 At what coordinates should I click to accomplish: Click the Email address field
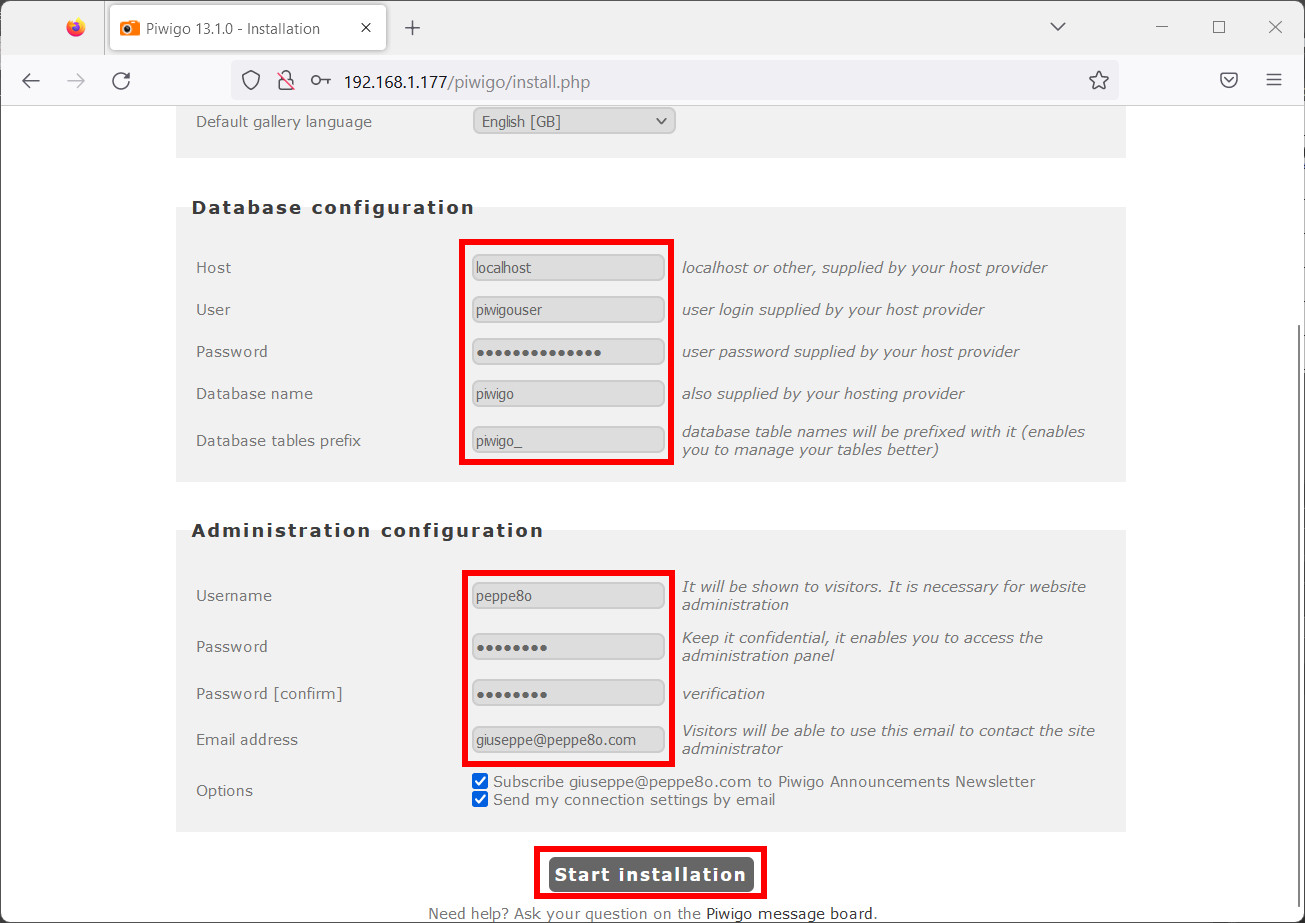(568, 740)
